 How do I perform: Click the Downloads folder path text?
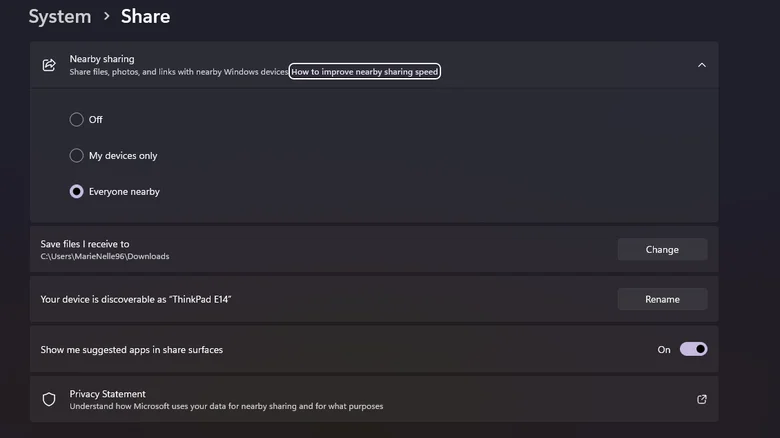pos(105,256)
